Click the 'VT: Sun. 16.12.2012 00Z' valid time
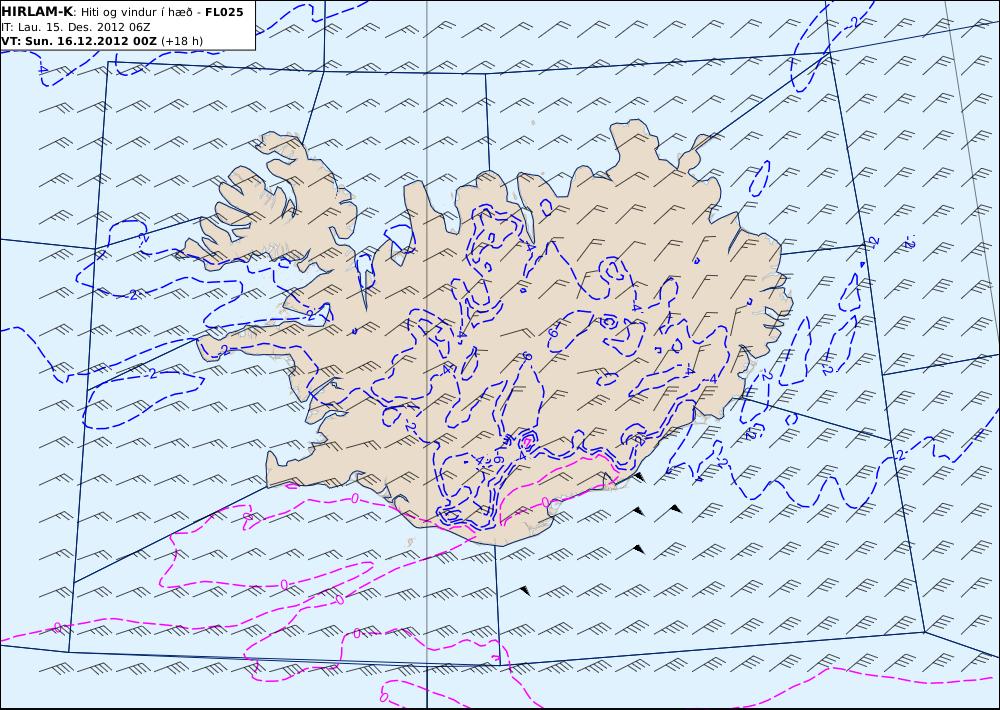 point(79,41)
